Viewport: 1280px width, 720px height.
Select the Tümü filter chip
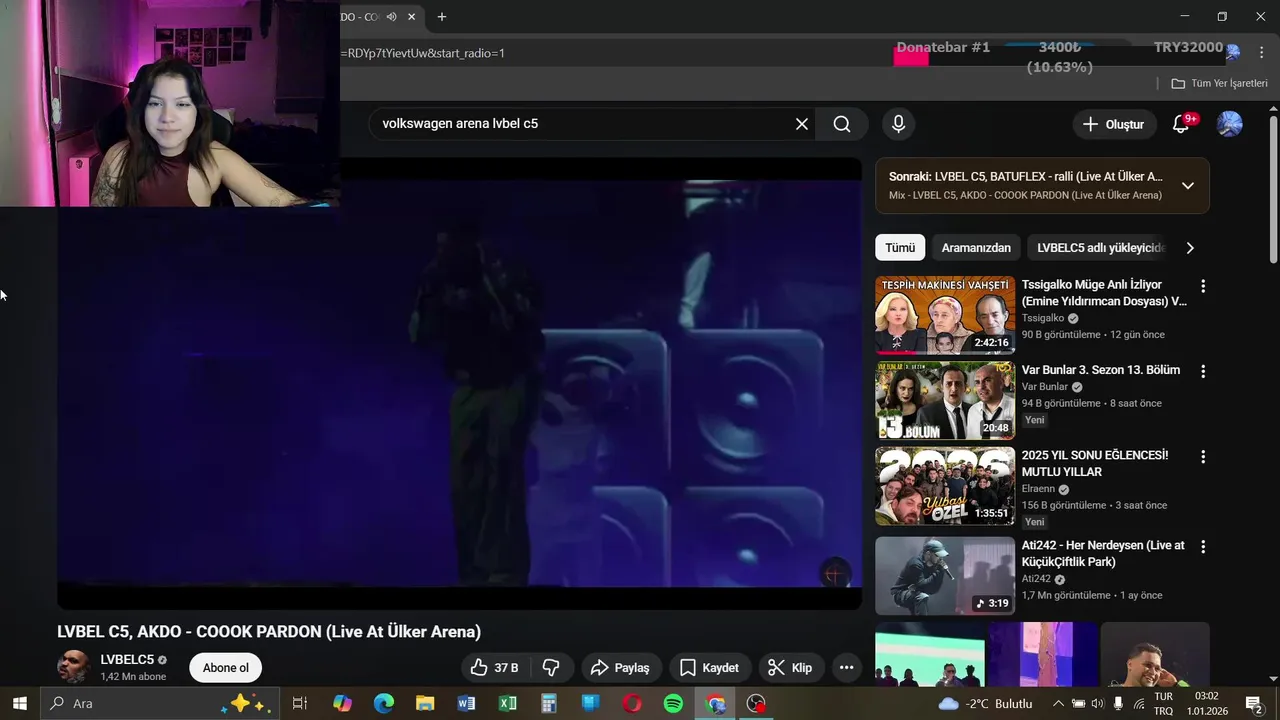pos(900,248)
